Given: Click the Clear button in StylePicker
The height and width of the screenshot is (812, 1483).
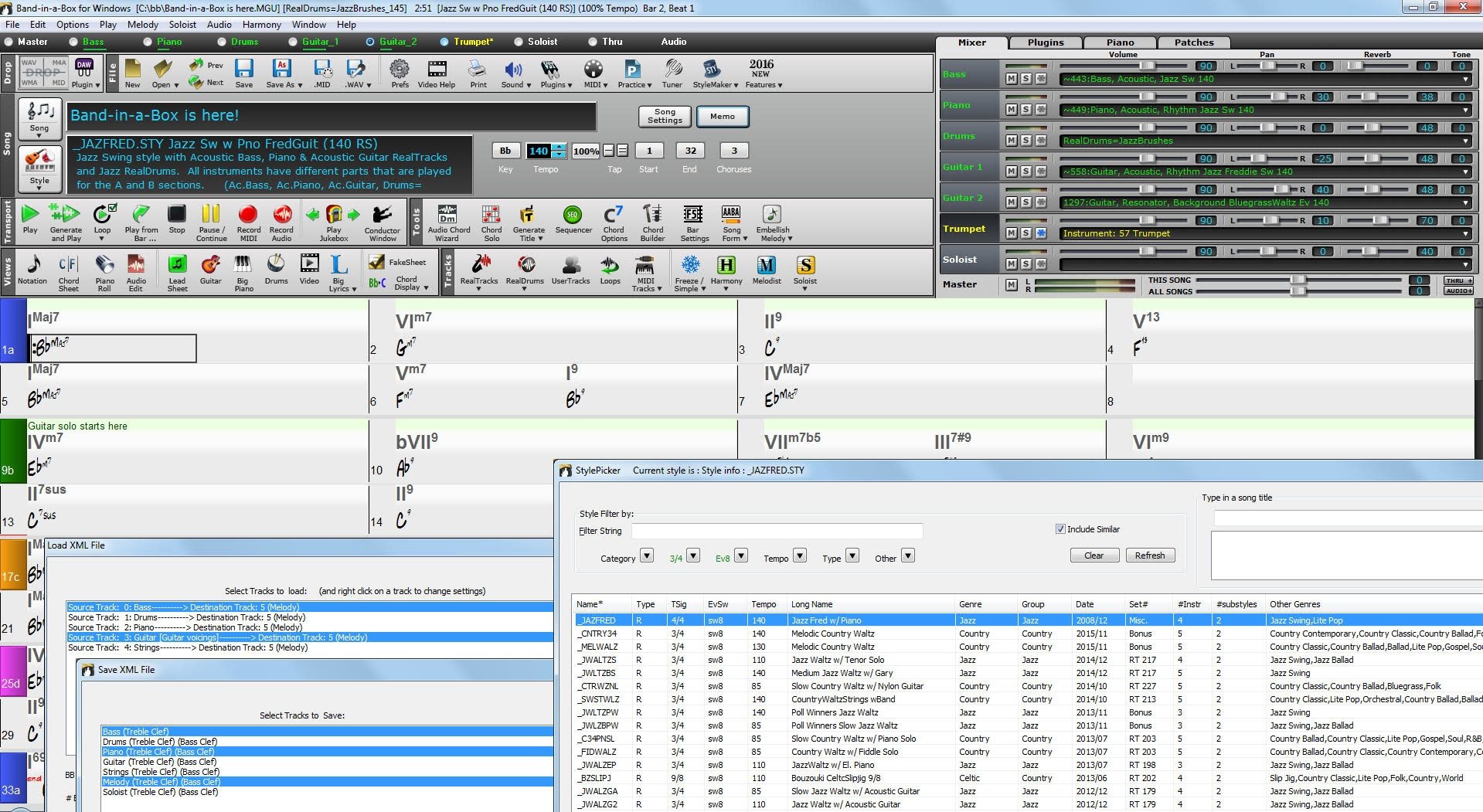Looking at the screenshot, I should [1094, 555].
